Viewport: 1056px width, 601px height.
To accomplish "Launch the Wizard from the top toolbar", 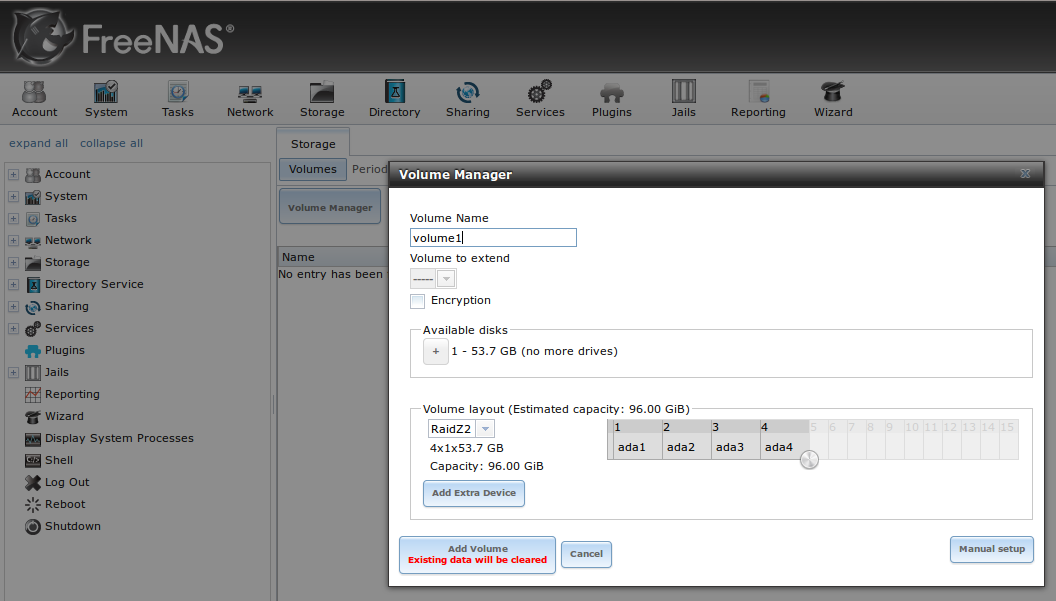I will pyautogui.click(x=833, y=99).
